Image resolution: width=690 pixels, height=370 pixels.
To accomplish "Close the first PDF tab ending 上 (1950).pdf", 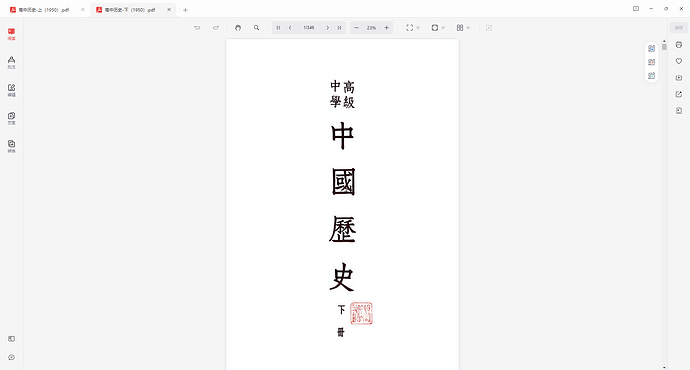I will coord(83,10).
